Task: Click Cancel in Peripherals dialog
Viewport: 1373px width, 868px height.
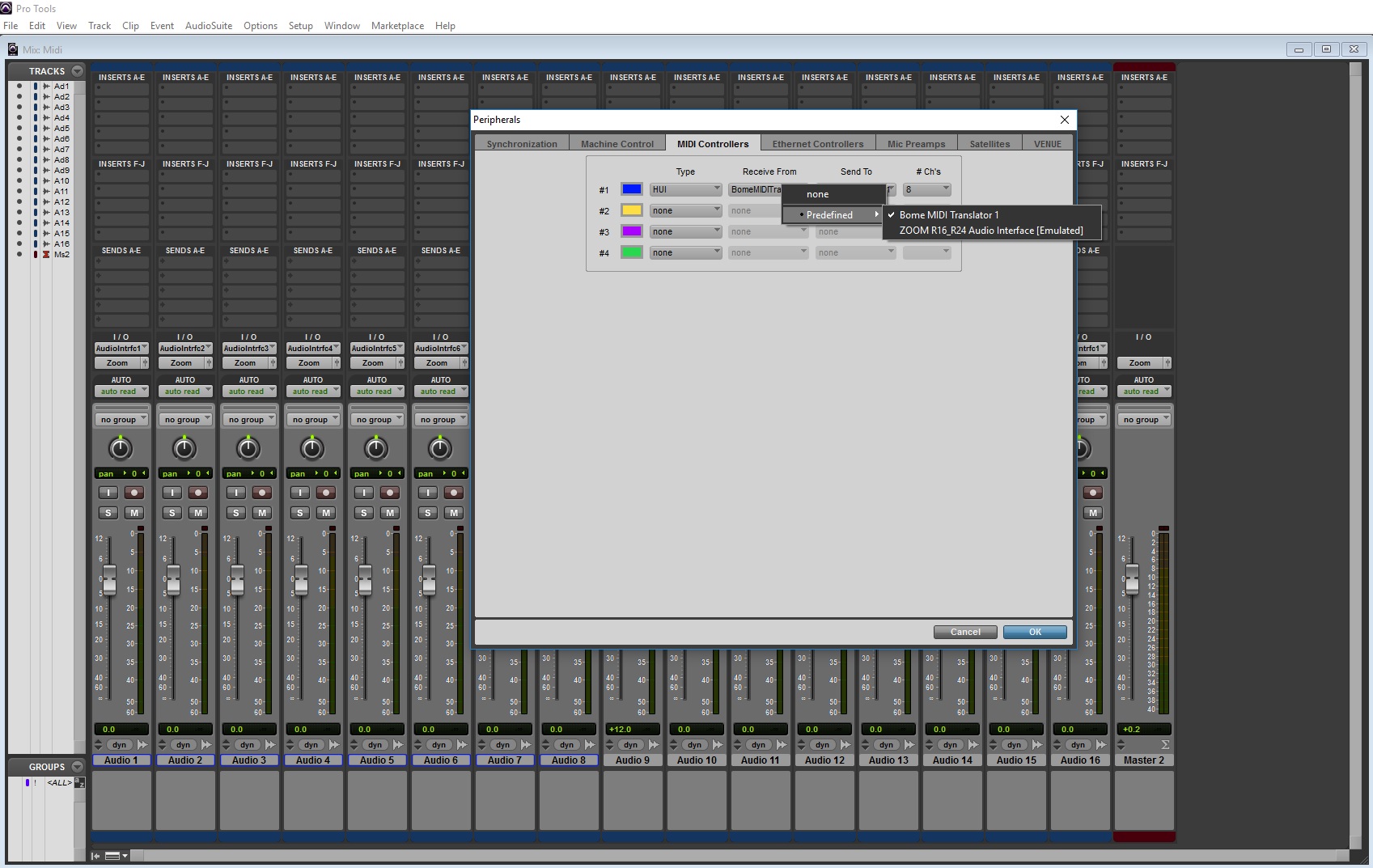Action: pyautogui.click(x=965, y=633)
